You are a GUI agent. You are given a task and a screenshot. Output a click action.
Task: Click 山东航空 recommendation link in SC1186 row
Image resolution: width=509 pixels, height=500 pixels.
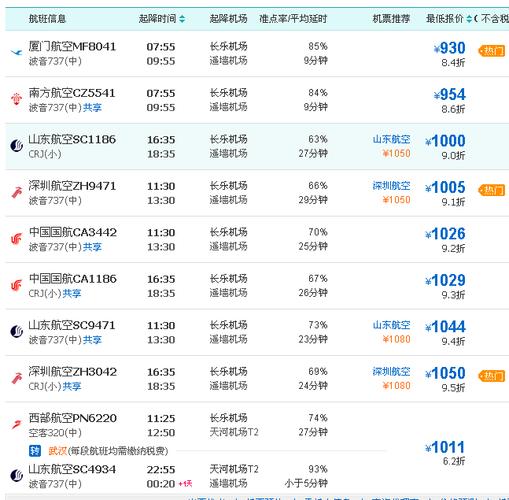click(391, 139)
